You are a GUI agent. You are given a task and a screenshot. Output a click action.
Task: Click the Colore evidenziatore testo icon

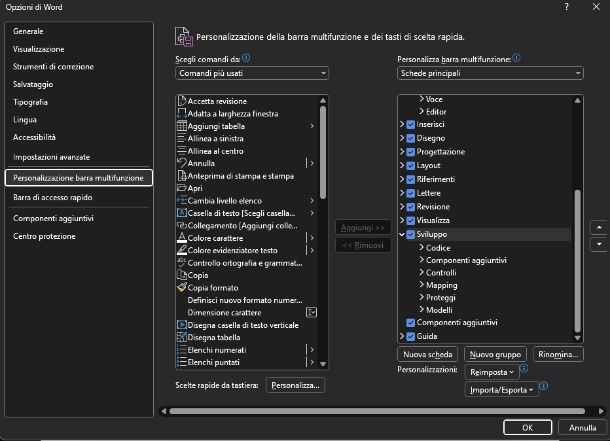tap(182, 250)
